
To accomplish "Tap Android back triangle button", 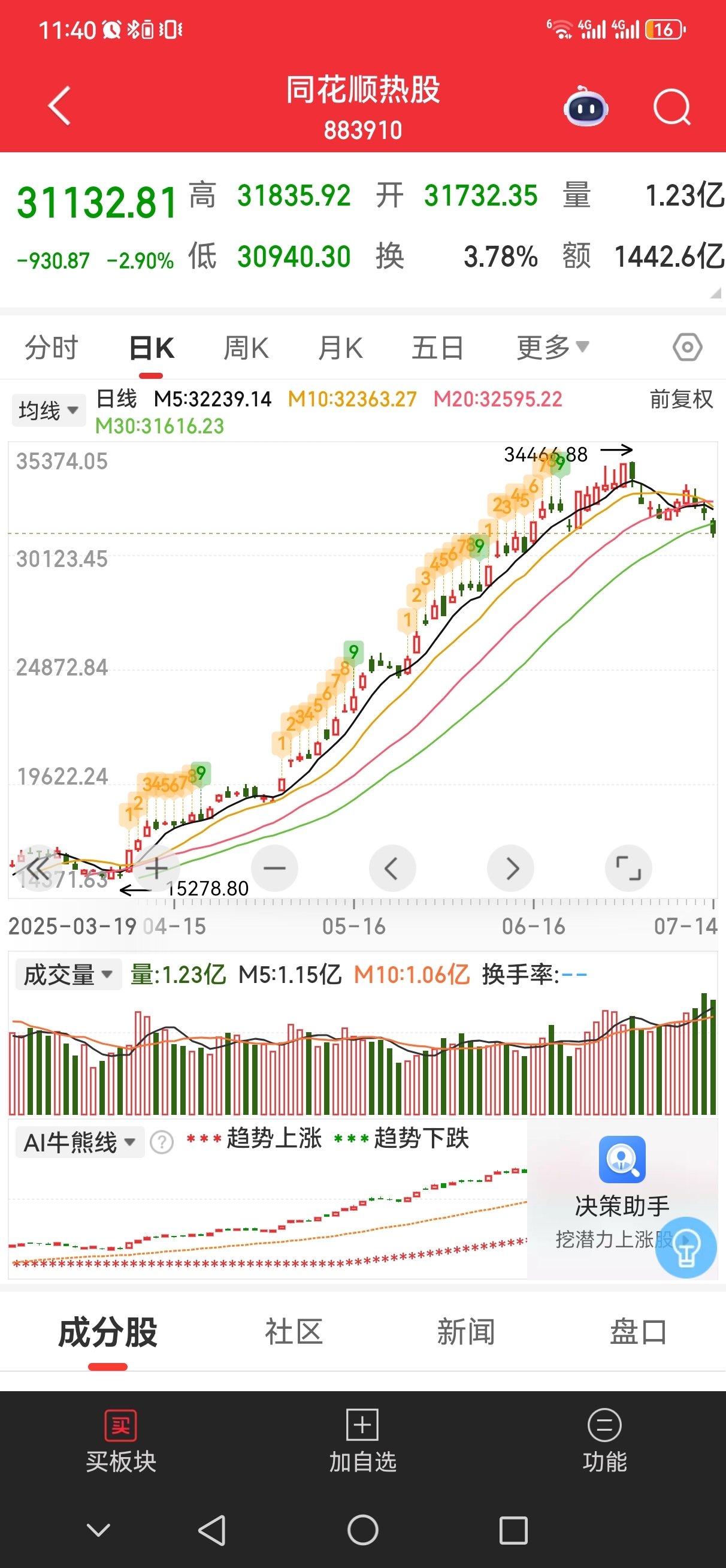I will click(213, 1530).
